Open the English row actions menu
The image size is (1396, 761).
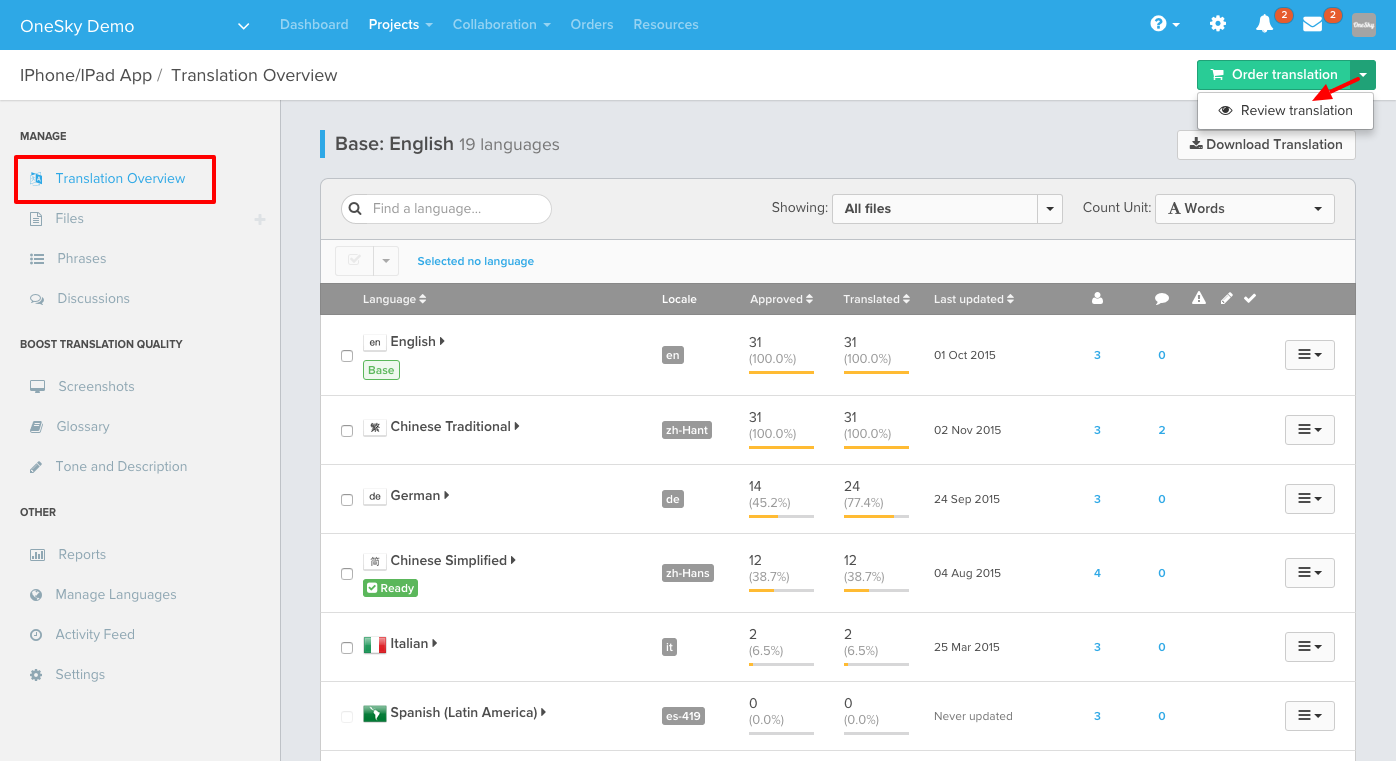point(1309,355)
